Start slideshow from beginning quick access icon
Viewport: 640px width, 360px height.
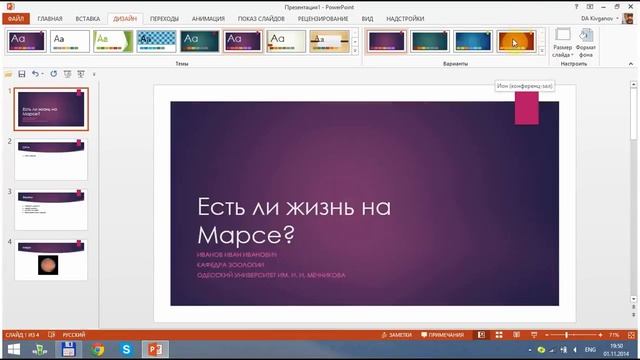coord(67,74)
